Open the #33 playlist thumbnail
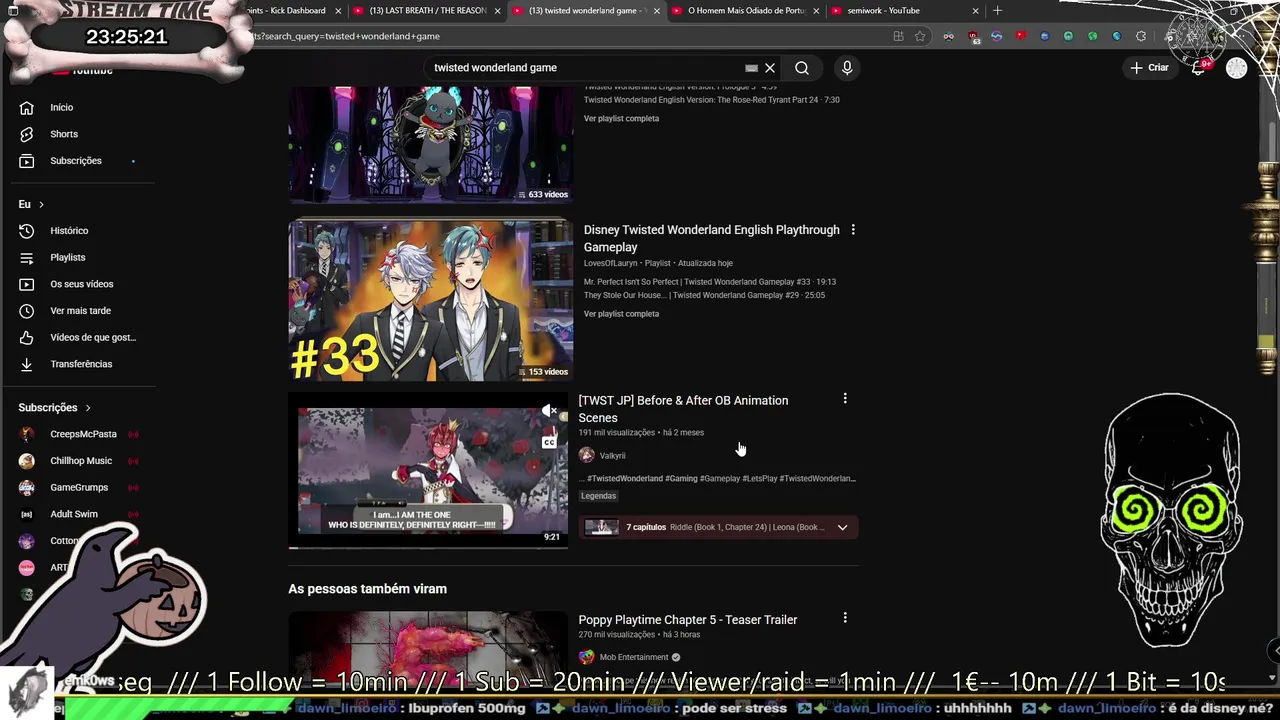Image resolution: width=1280 pixels, height=720 pixels. click(x=431, y=300)
